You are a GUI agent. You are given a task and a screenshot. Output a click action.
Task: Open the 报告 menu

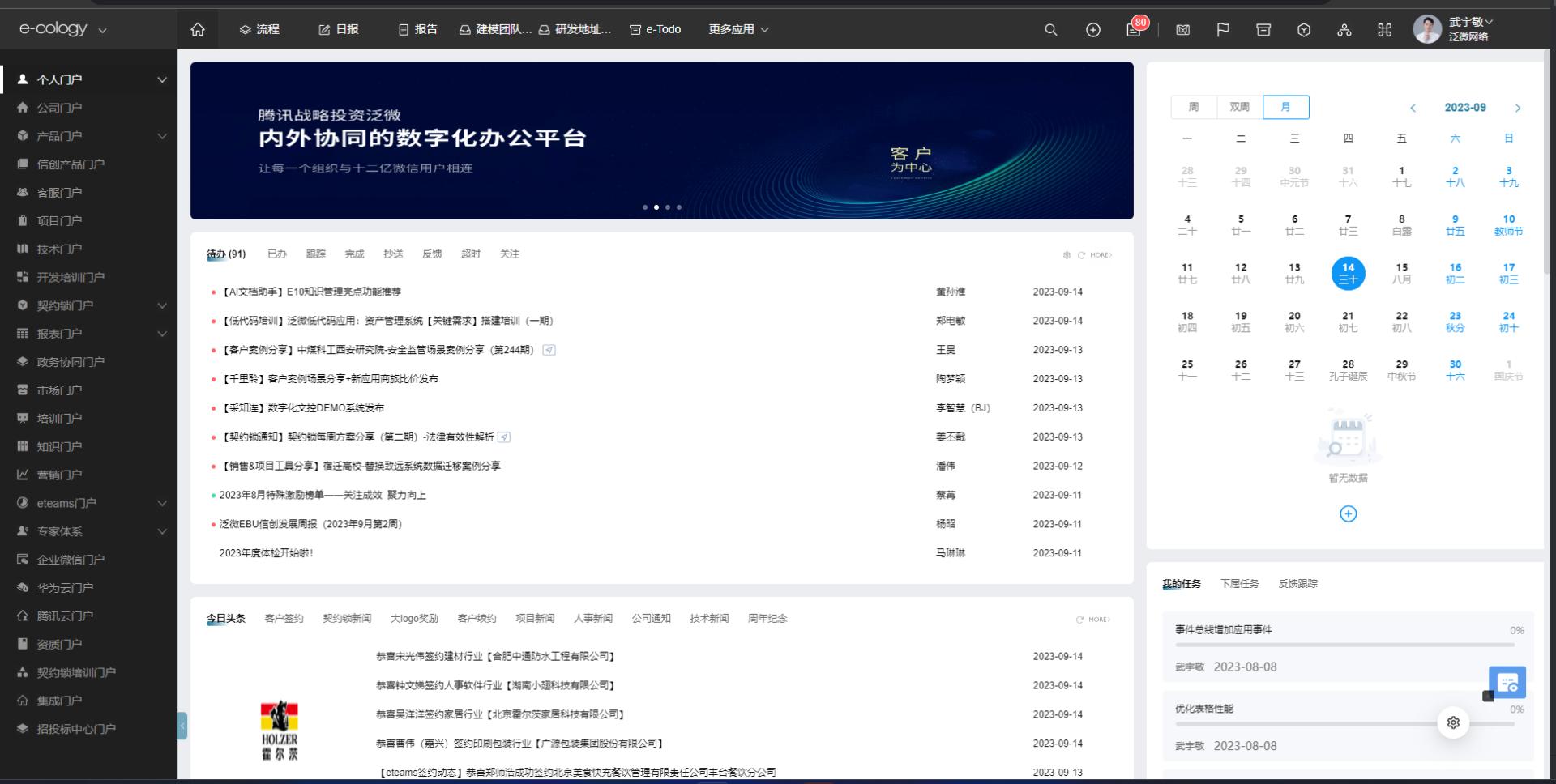tap(418, 29)
